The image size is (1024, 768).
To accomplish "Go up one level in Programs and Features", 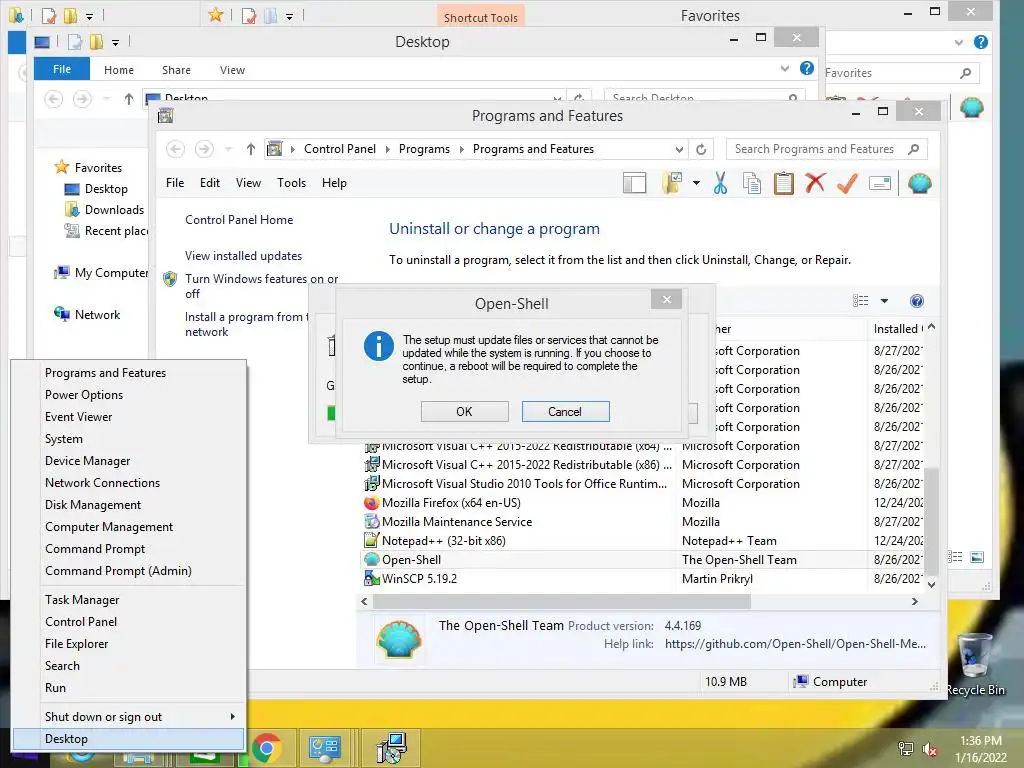I will pos(251,149).
